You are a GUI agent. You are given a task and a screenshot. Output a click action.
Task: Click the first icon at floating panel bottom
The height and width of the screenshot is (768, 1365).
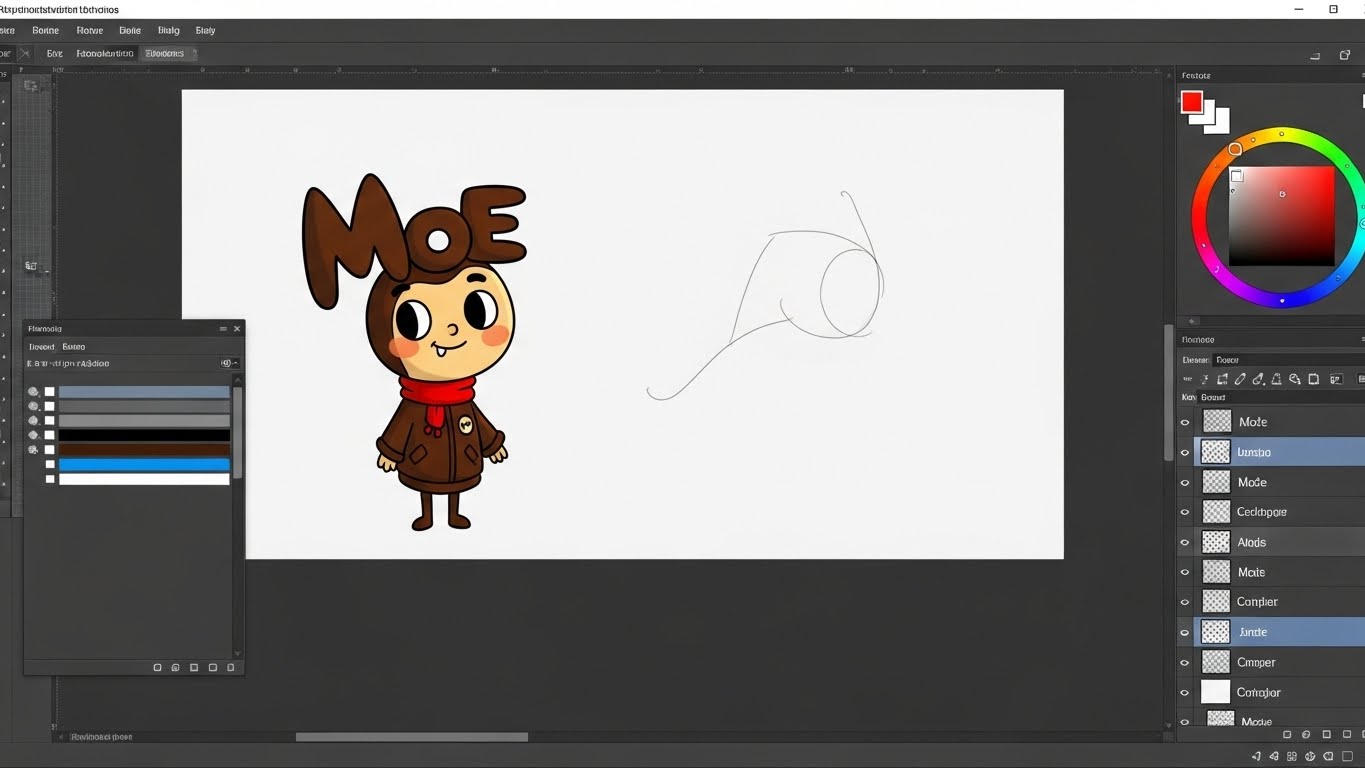pos(157,667)
